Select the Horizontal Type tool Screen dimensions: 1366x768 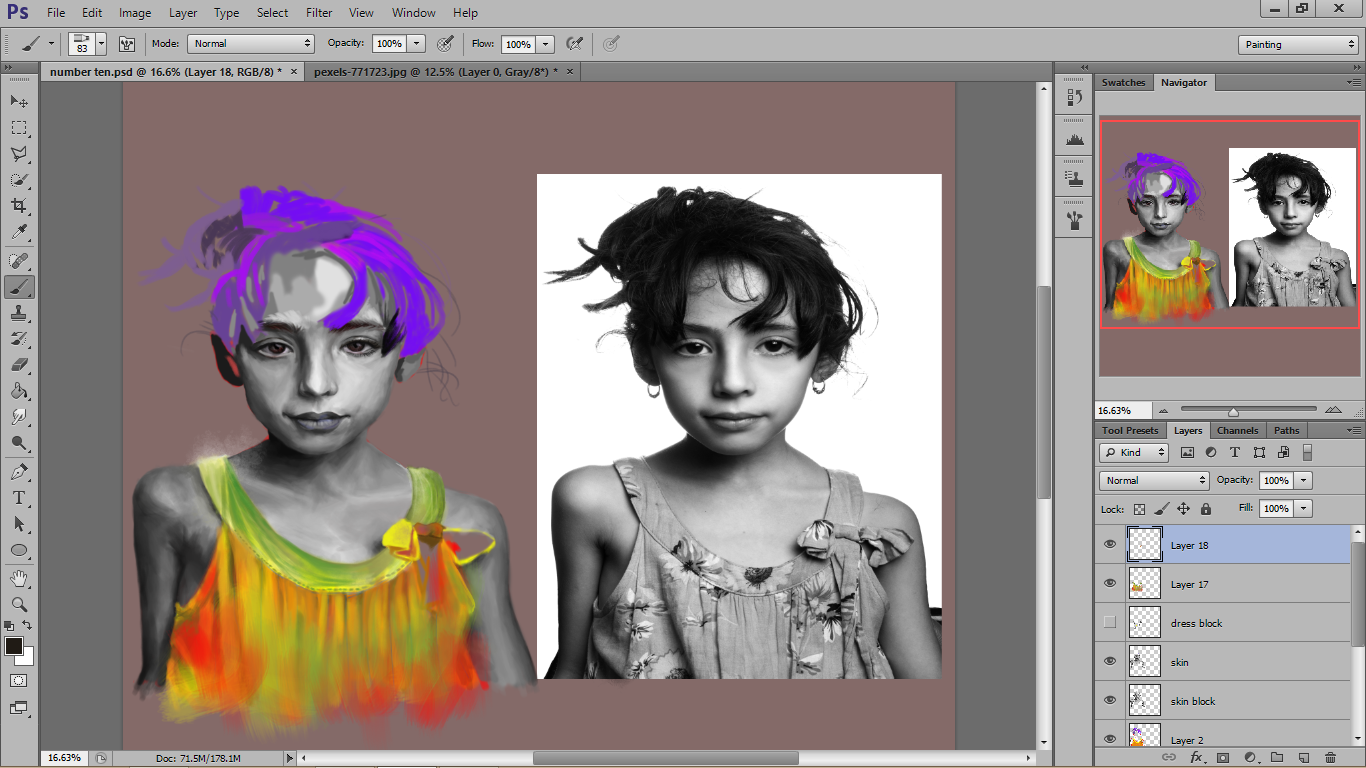(x=19, y=498)
